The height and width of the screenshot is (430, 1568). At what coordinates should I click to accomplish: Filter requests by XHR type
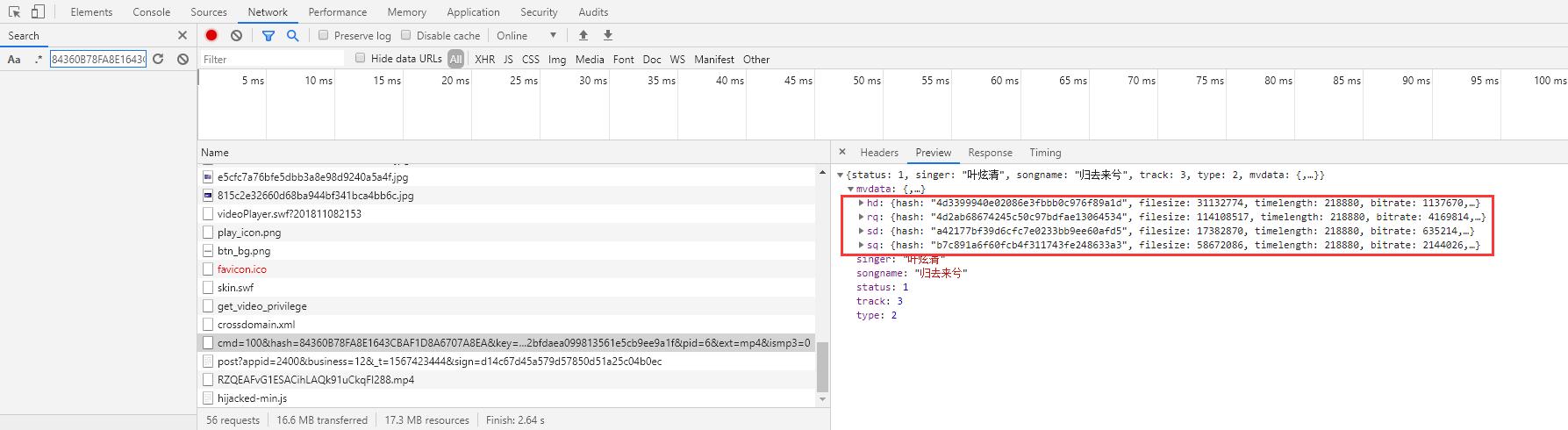click(x=484, y=59)
